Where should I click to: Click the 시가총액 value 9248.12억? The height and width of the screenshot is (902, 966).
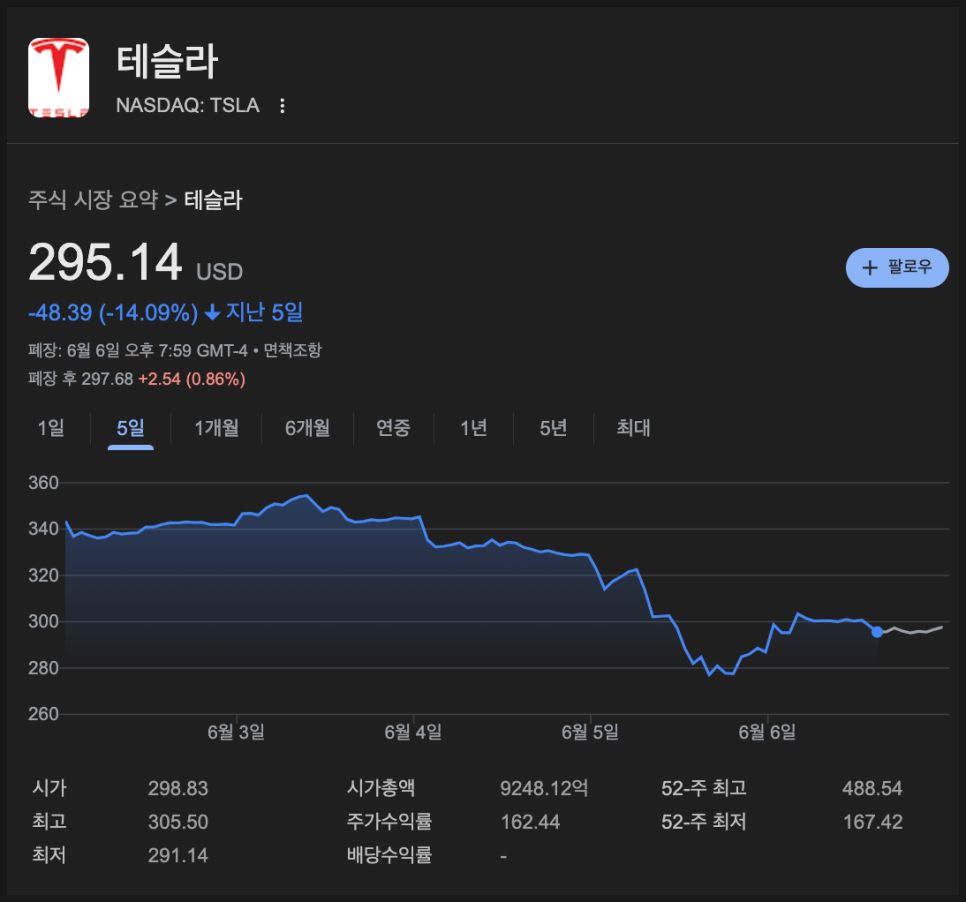(544, 788)
